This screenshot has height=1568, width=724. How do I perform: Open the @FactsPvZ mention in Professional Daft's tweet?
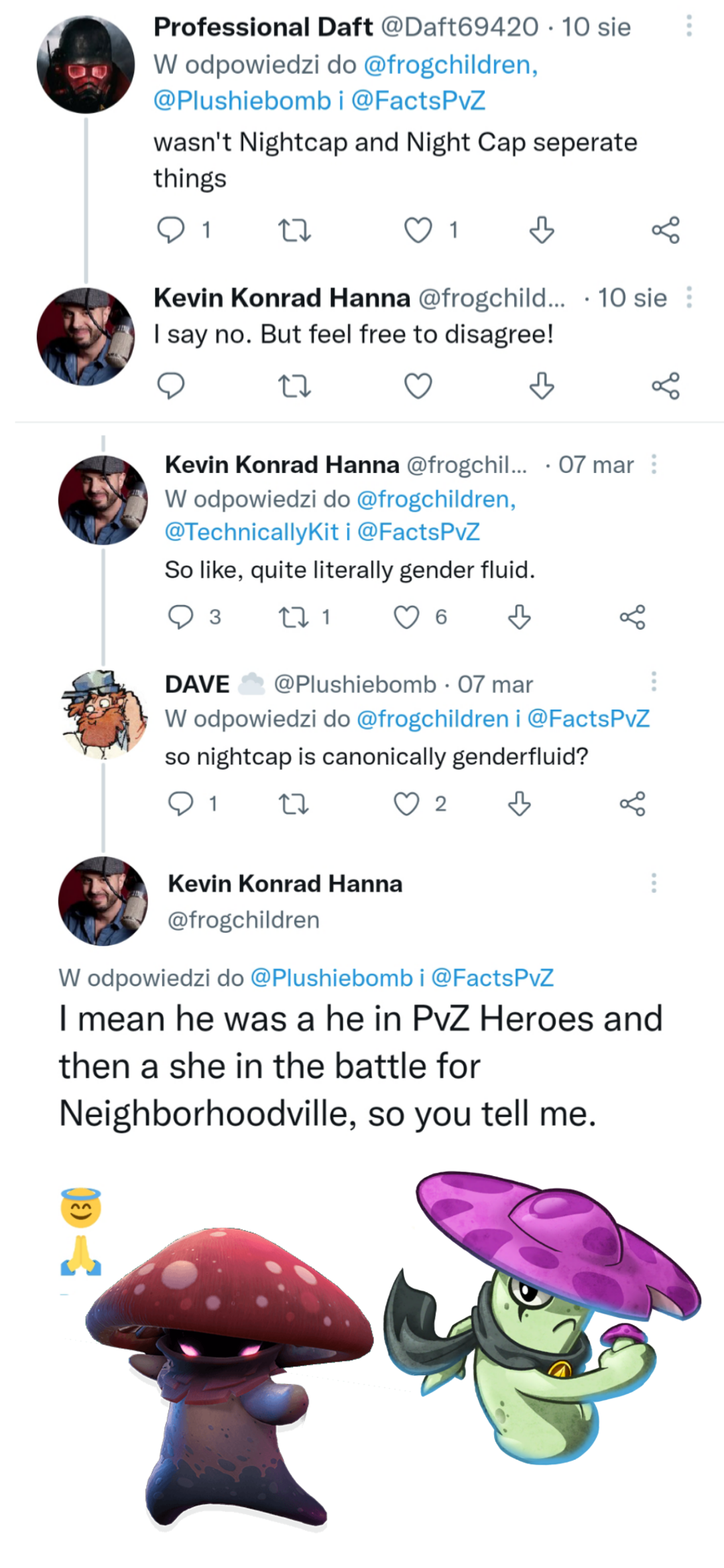(418, 101)
